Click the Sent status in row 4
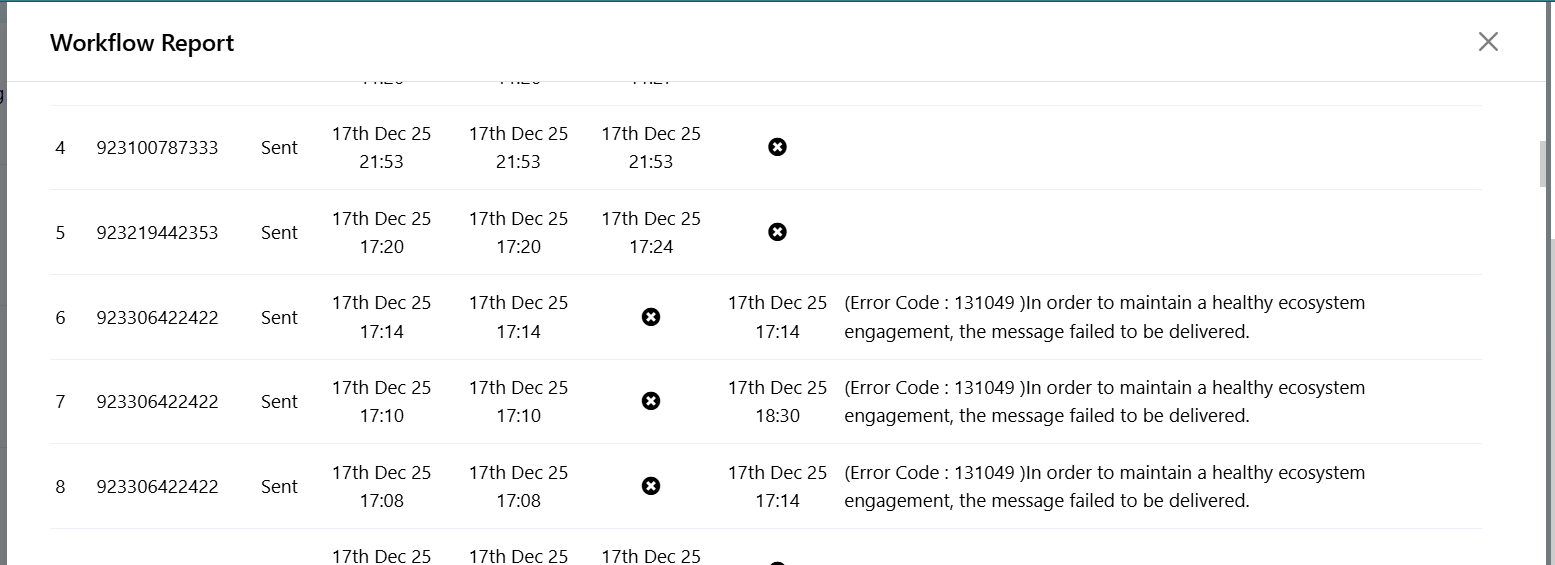This screenshot has height=565, width=1555. pyautogui.click(x=279, y=148)
